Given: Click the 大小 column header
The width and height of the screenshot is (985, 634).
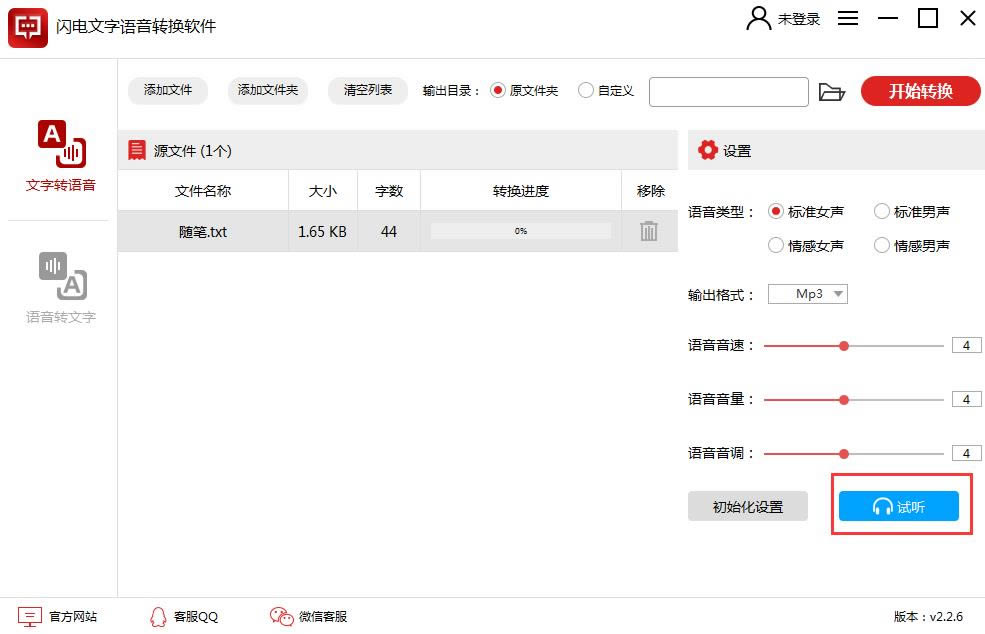Looking at the screenshot, I should pos(322,191).
